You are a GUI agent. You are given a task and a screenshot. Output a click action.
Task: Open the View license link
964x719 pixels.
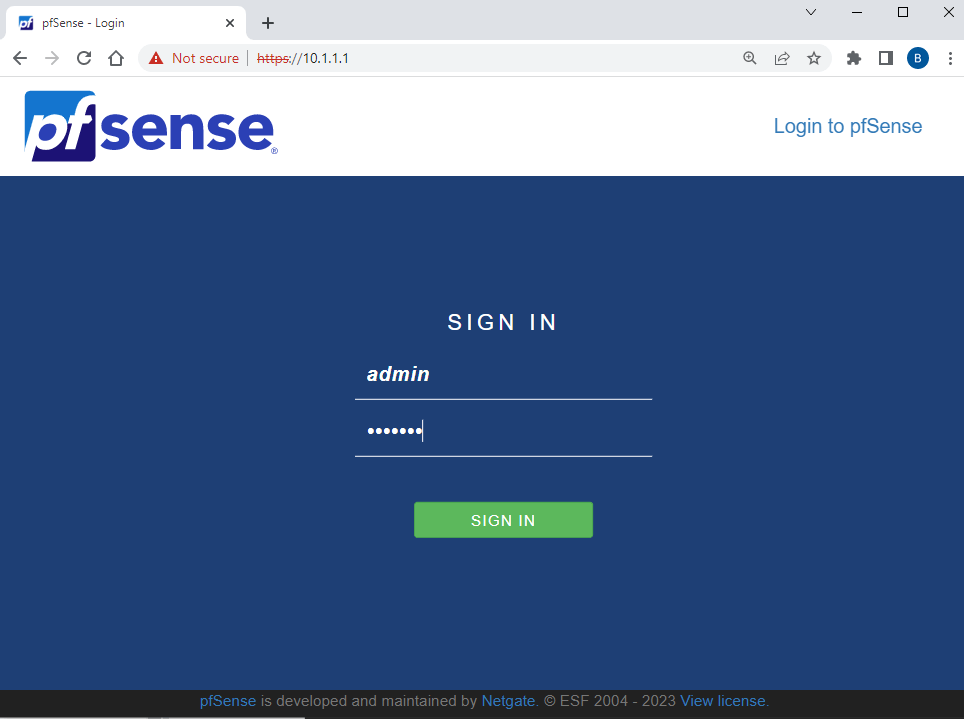pos(723,701)
